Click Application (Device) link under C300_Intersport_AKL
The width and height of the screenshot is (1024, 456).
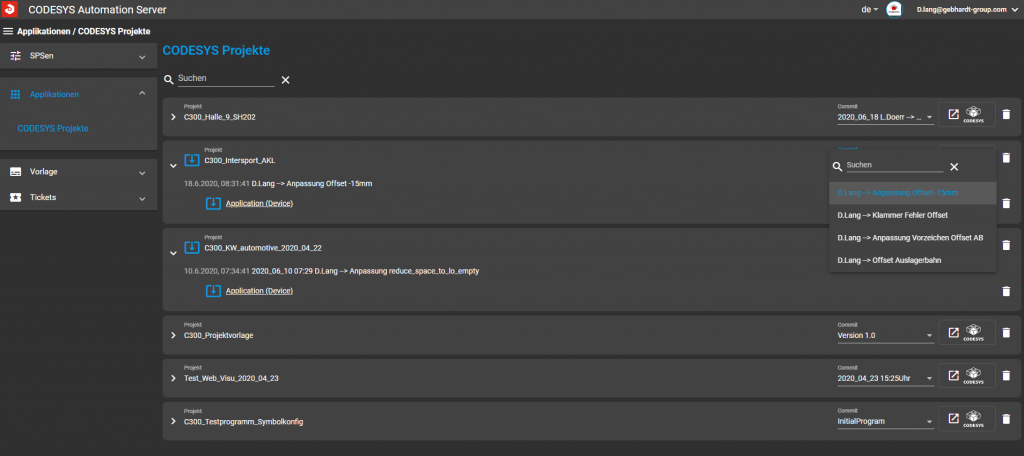pyautogui.click(x=259, y=203)
